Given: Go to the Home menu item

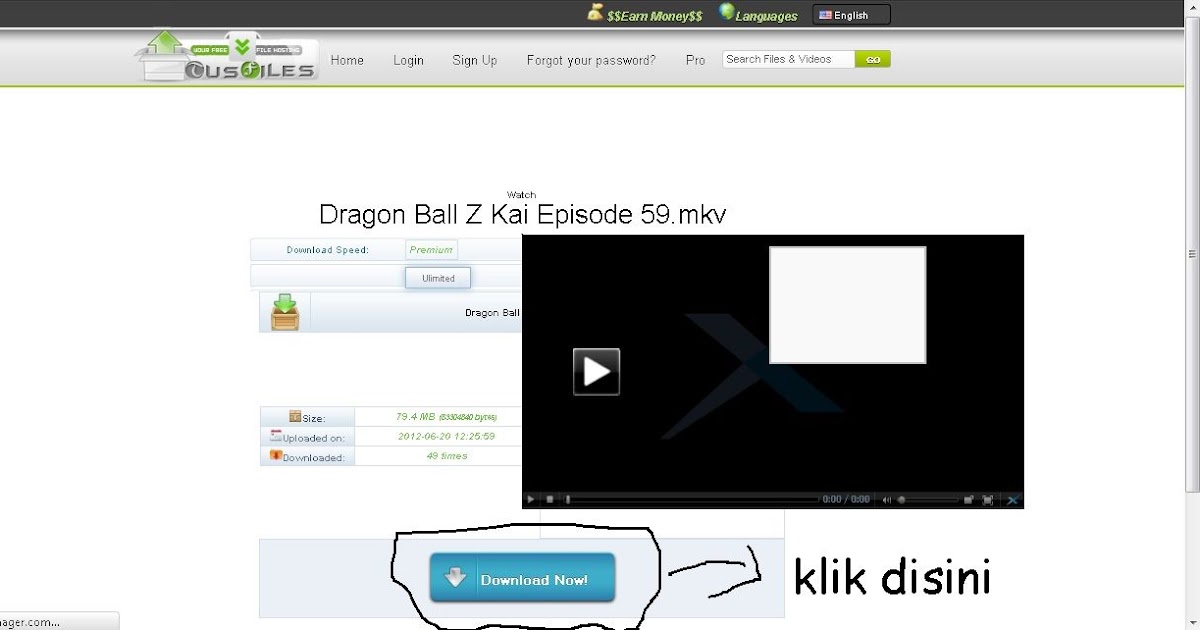Looking at the screenshot, I should pos(347,60).
